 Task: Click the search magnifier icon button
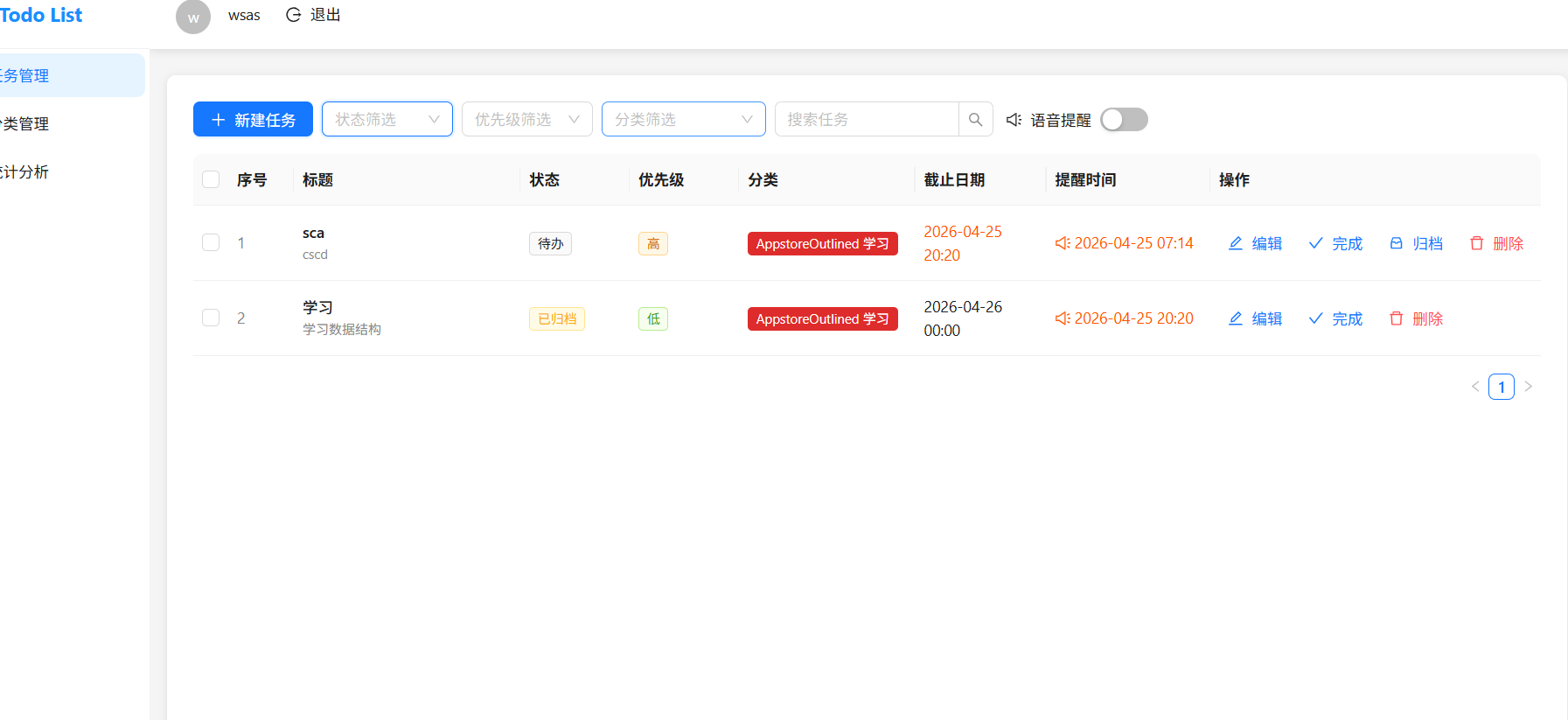975,120
